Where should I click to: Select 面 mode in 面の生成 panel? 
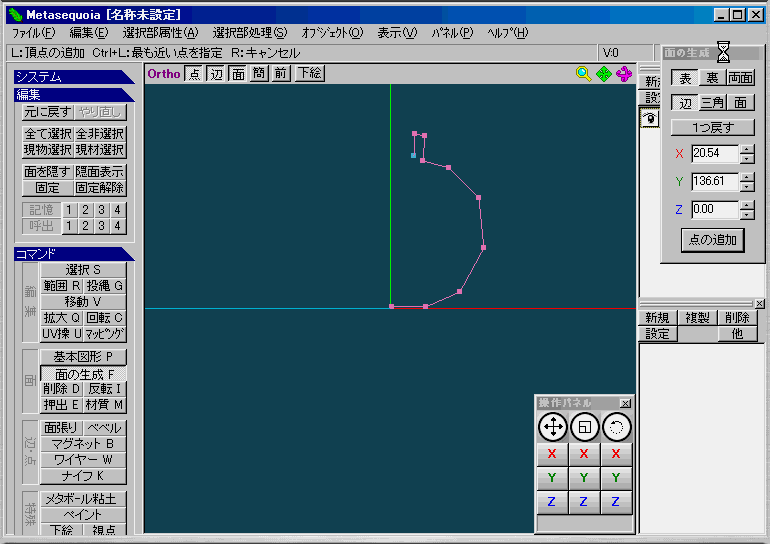pyautogui.click(x=741, y=103)
